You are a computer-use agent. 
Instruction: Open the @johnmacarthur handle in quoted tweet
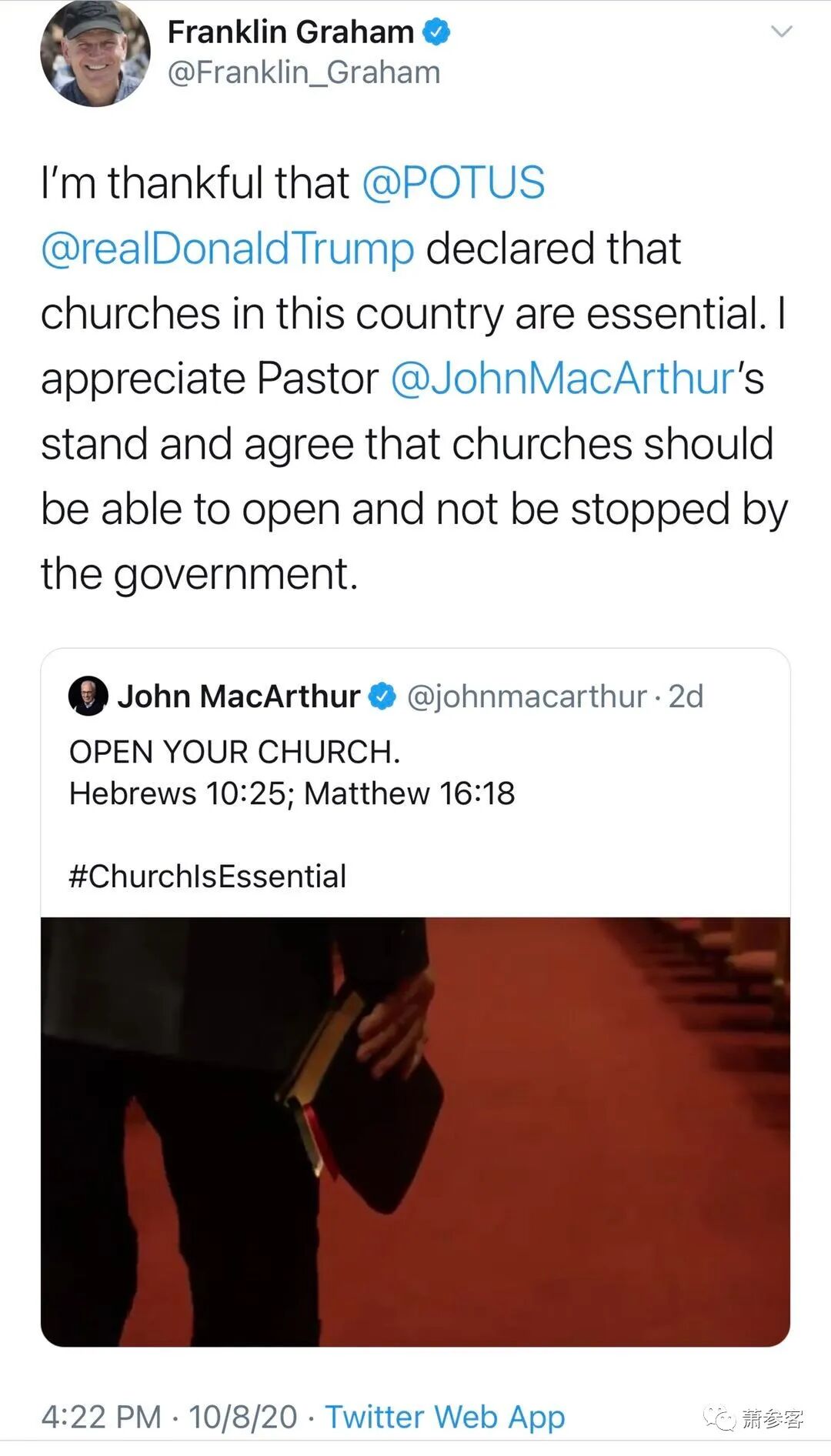526,696
